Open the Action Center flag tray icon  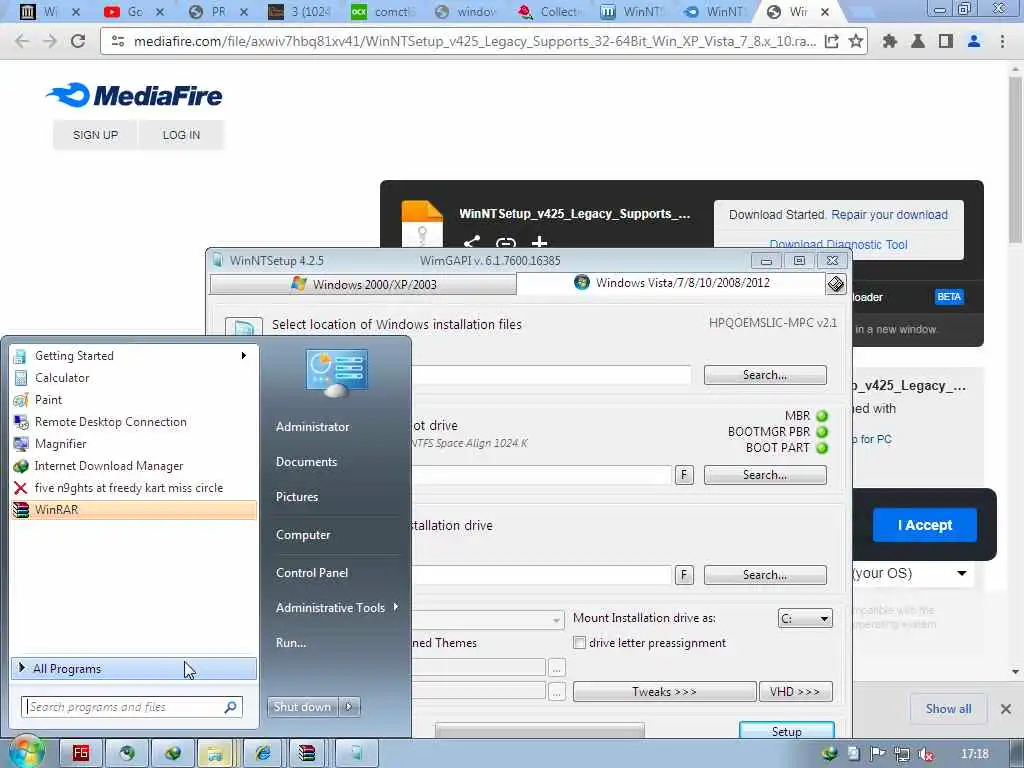[x=878, y=754]
